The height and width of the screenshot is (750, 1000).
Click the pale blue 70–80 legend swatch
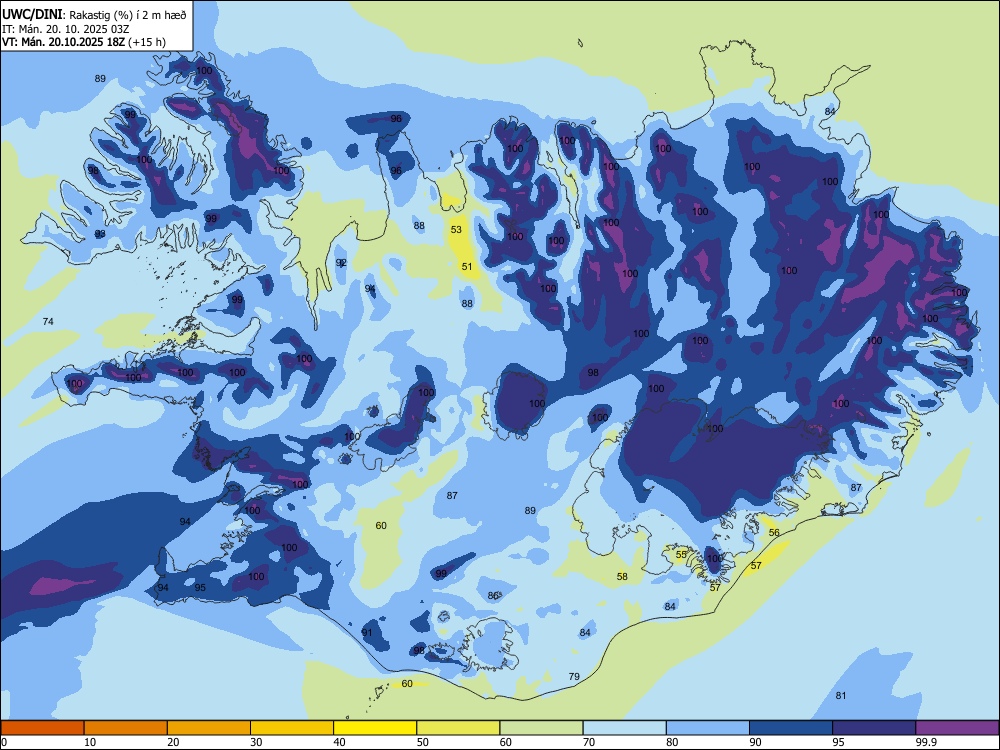[x=624, y=728]
